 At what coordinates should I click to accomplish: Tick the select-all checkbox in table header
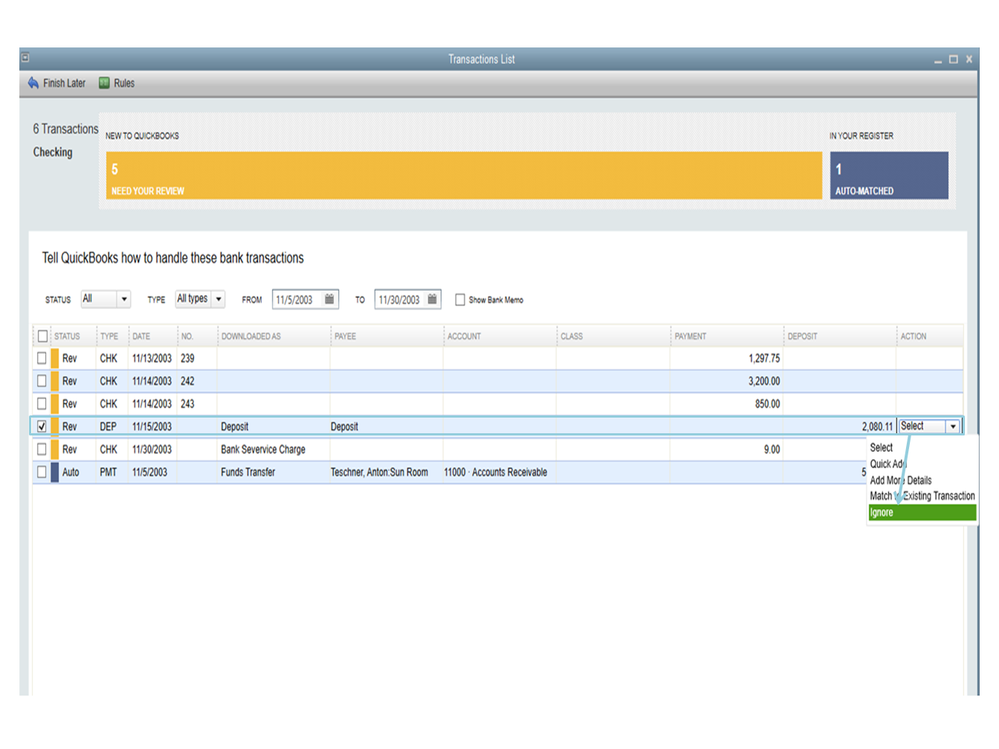click(x=43, y=336)
